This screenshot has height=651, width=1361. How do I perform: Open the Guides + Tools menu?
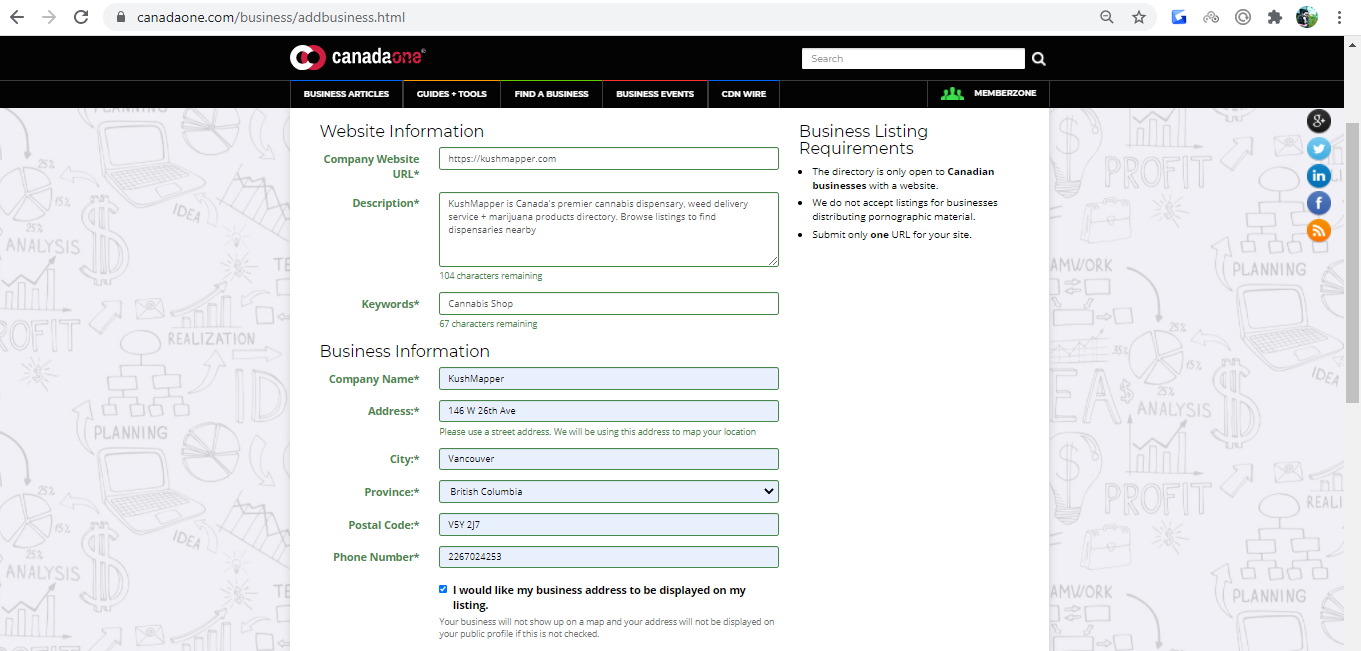(452, 94)
